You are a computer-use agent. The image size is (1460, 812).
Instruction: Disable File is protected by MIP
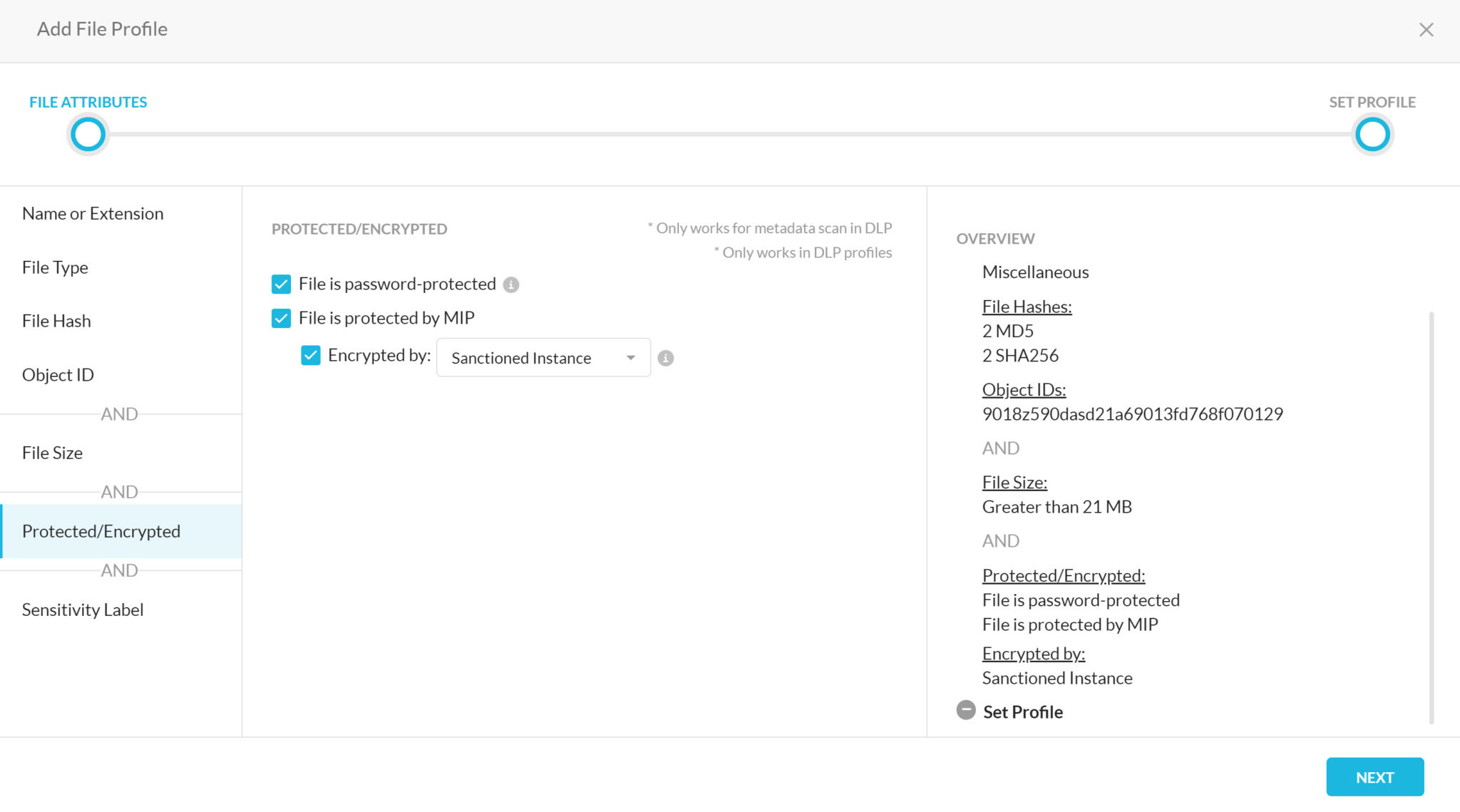click(x=281, y=318)
